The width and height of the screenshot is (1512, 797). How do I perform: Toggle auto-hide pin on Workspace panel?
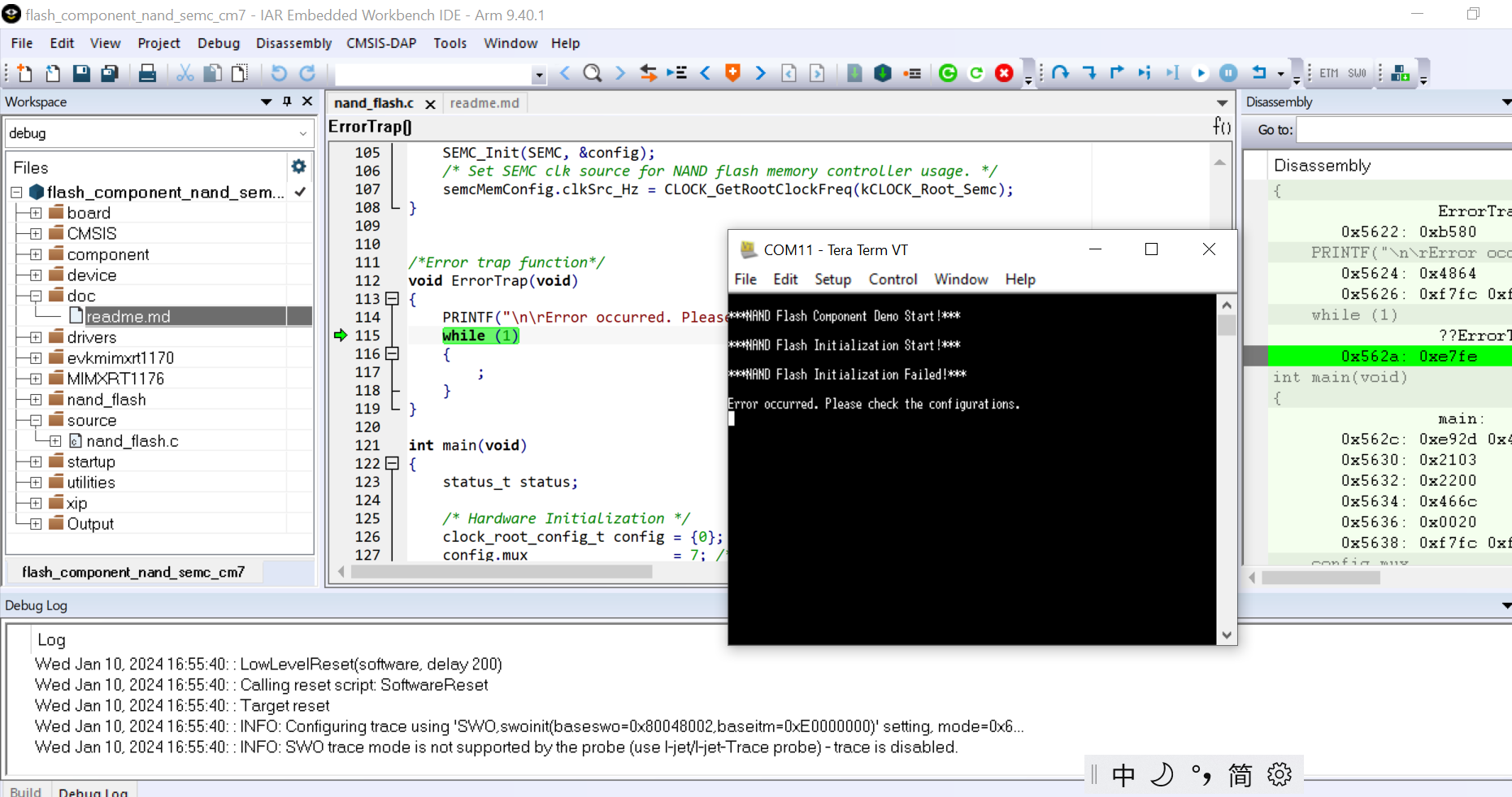(x=285, y=102)
